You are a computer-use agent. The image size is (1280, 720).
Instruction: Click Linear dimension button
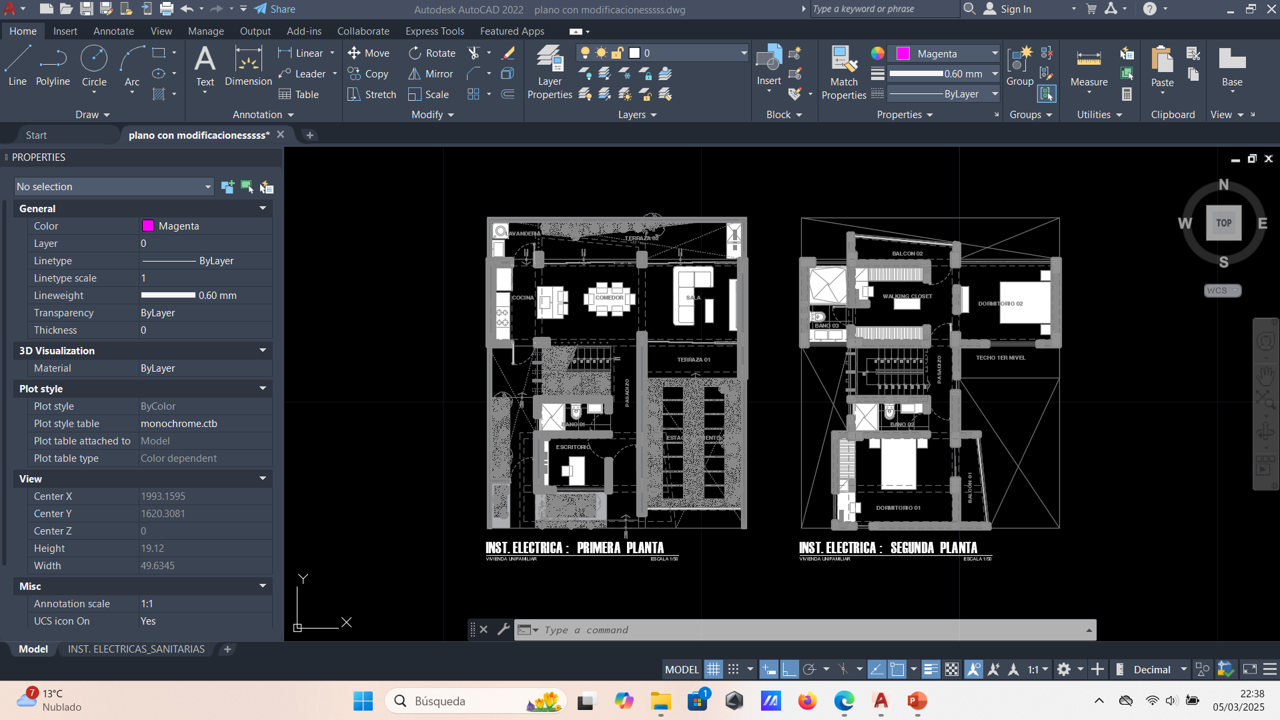[x=305, y=53]
